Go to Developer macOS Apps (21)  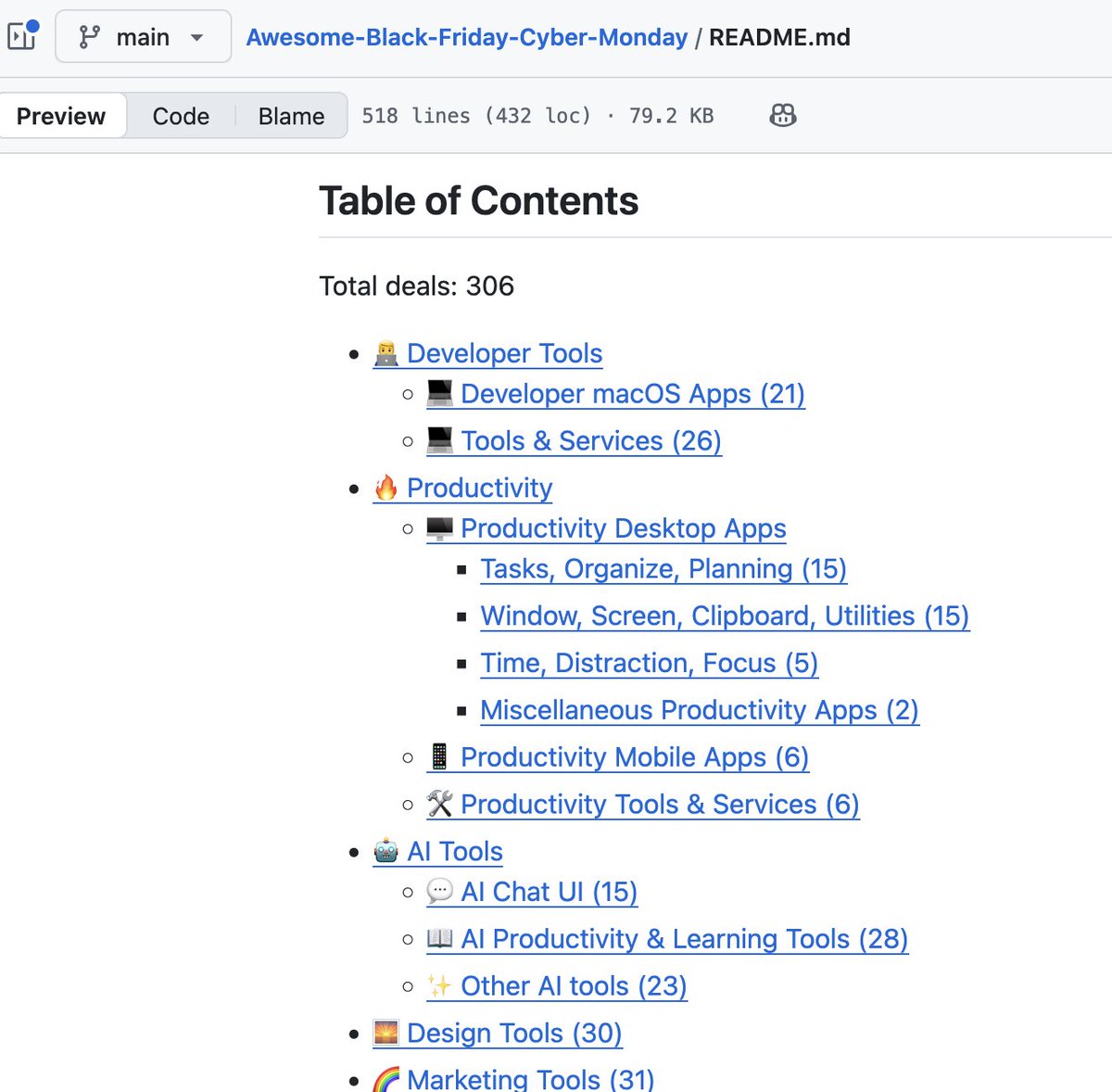pos(615,394)
